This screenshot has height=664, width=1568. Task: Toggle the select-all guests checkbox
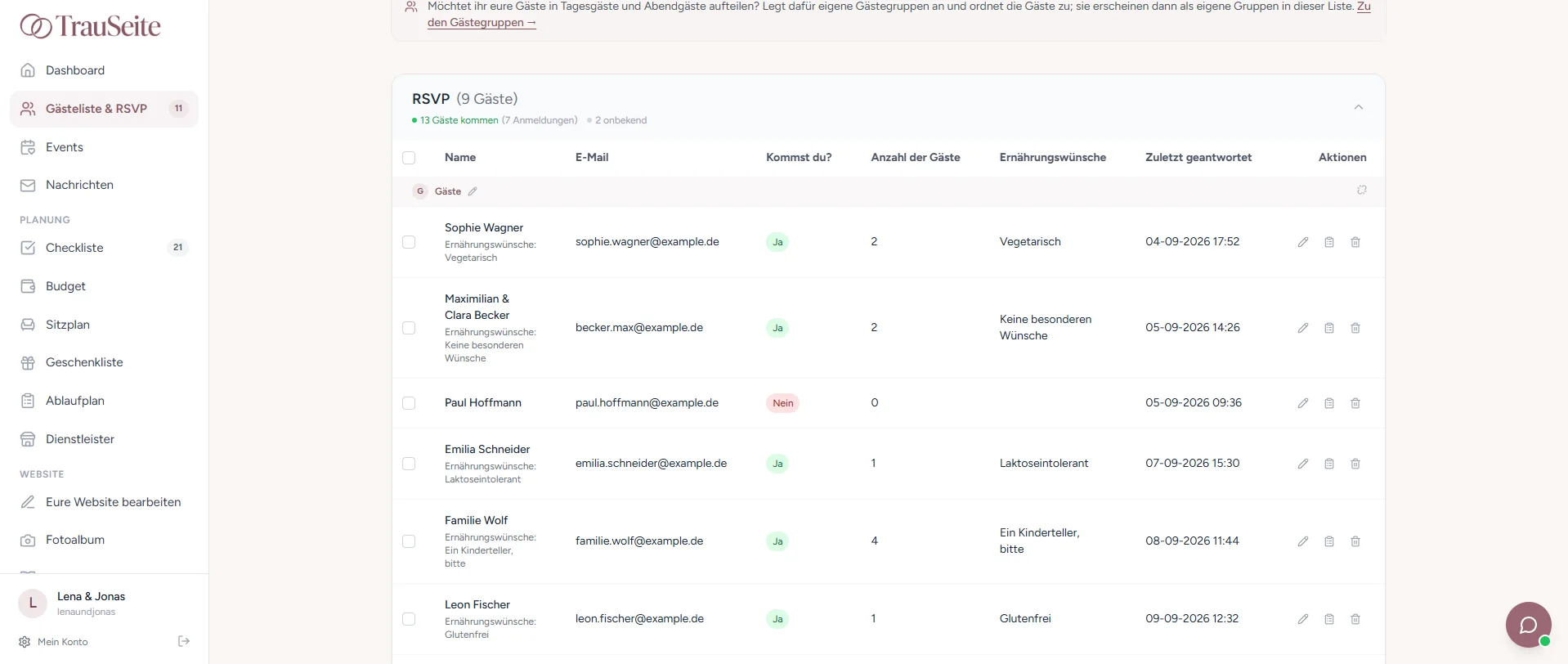click(409, 158)
